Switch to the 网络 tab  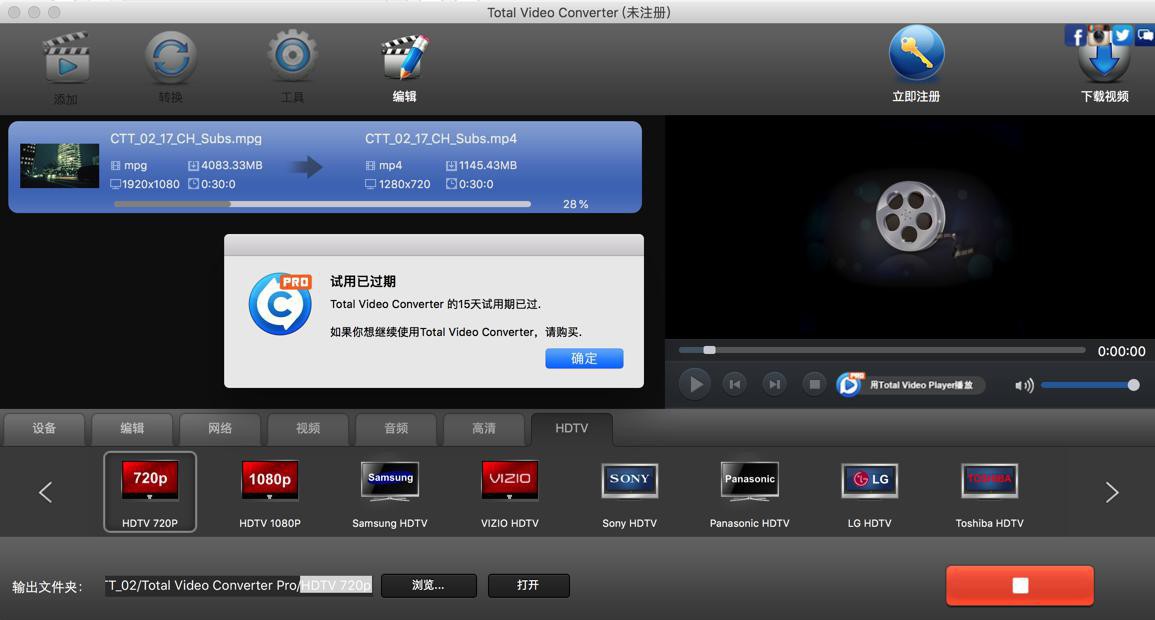point(220,429)
